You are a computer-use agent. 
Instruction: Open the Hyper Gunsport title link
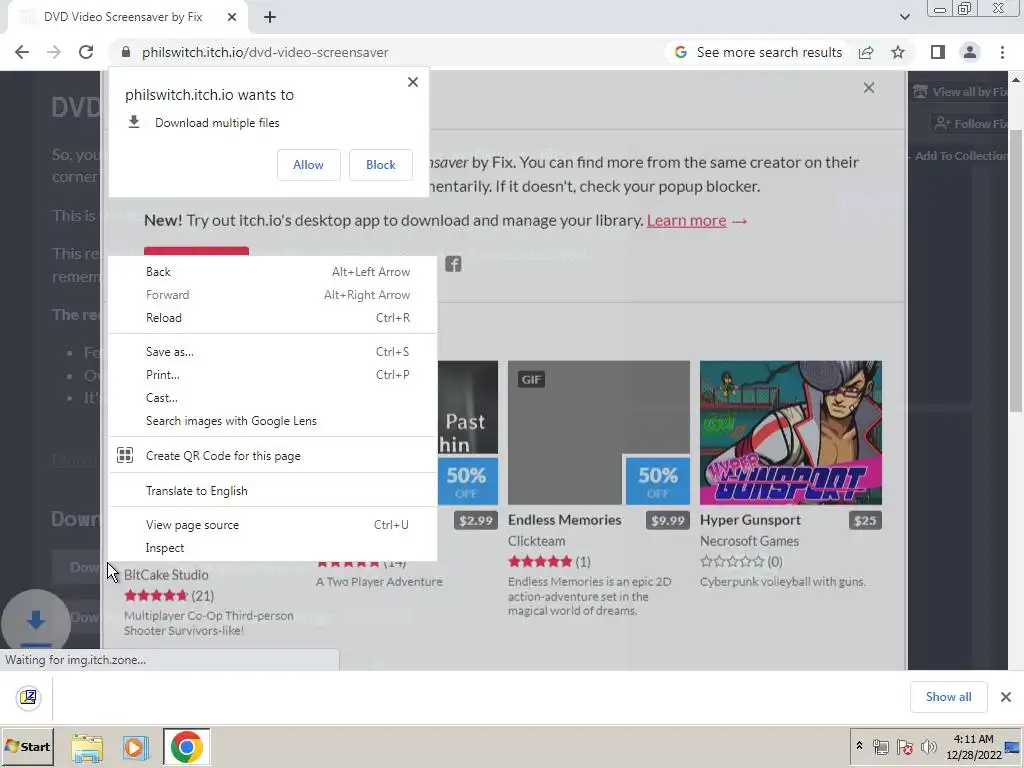(750, 520)
